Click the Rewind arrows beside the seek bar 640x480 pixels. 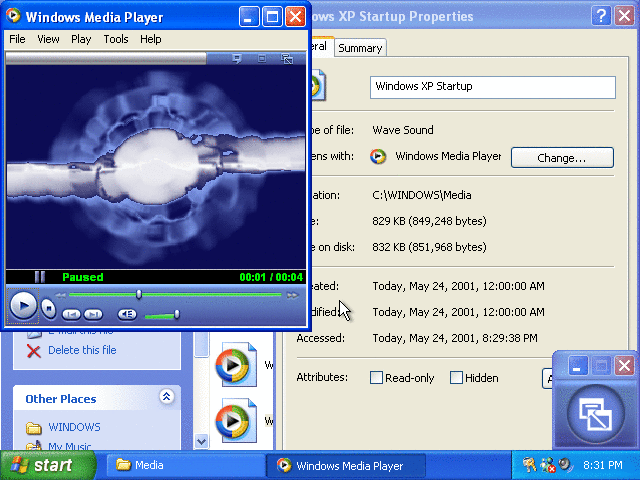click(60, 295)
